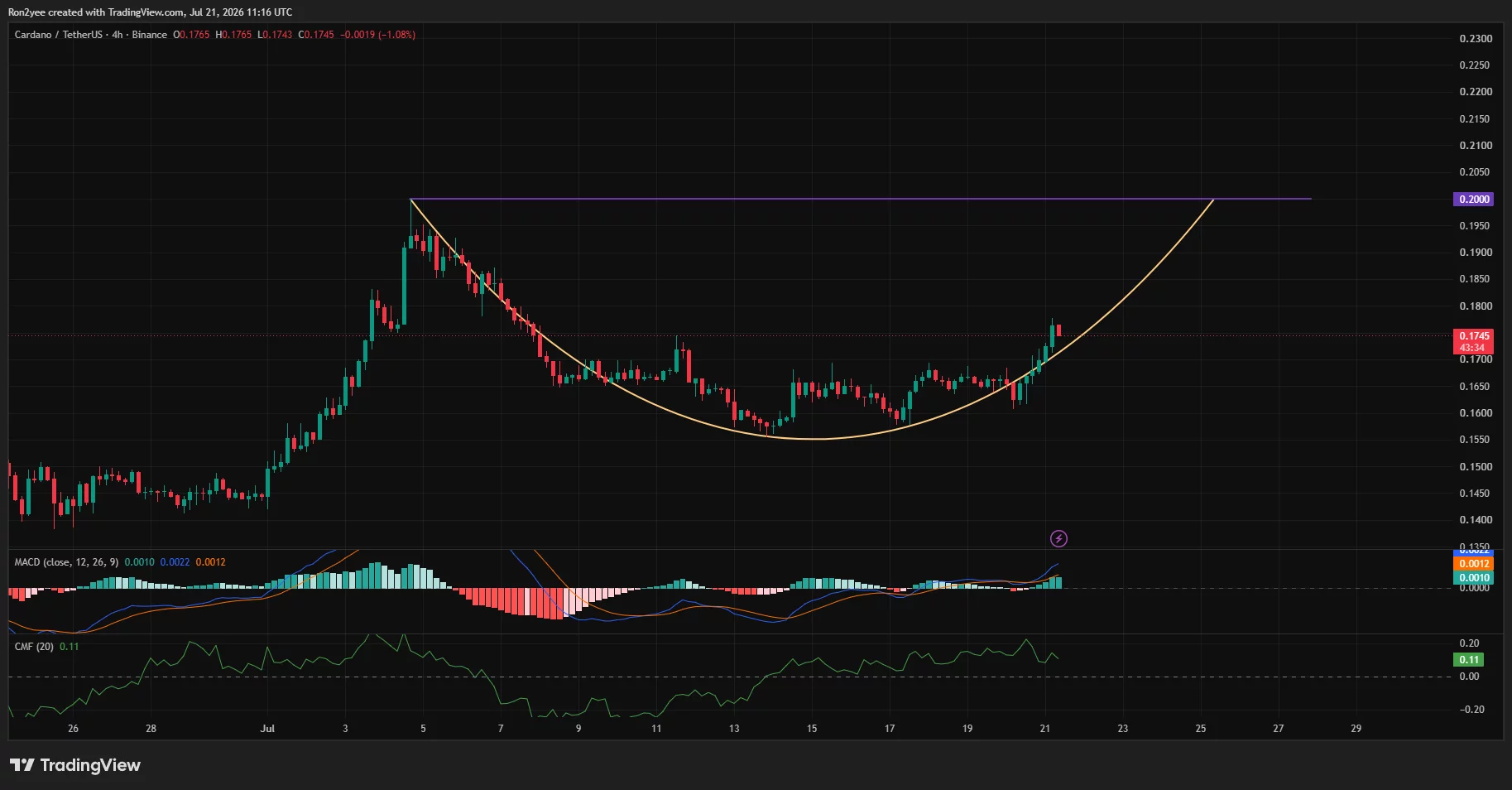Click the 0.1400 price axis label
This screenshot has width=1512, height=790.
pos(1476,520)
